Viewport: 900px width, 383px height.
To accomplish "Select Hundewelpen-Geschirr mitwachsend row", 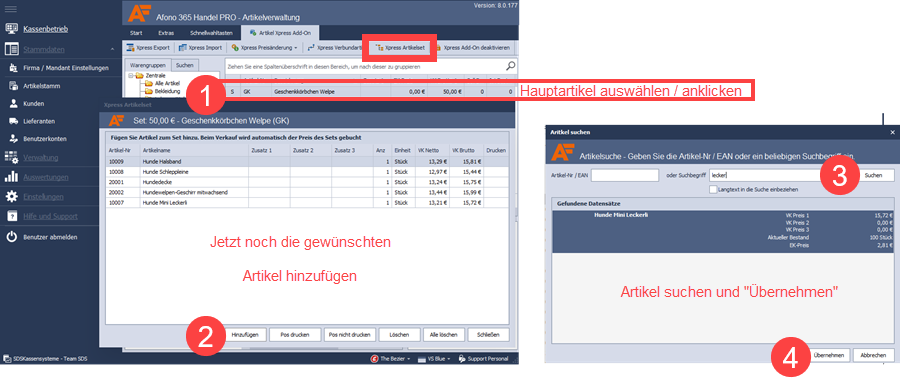I will (x=307, y=192).
